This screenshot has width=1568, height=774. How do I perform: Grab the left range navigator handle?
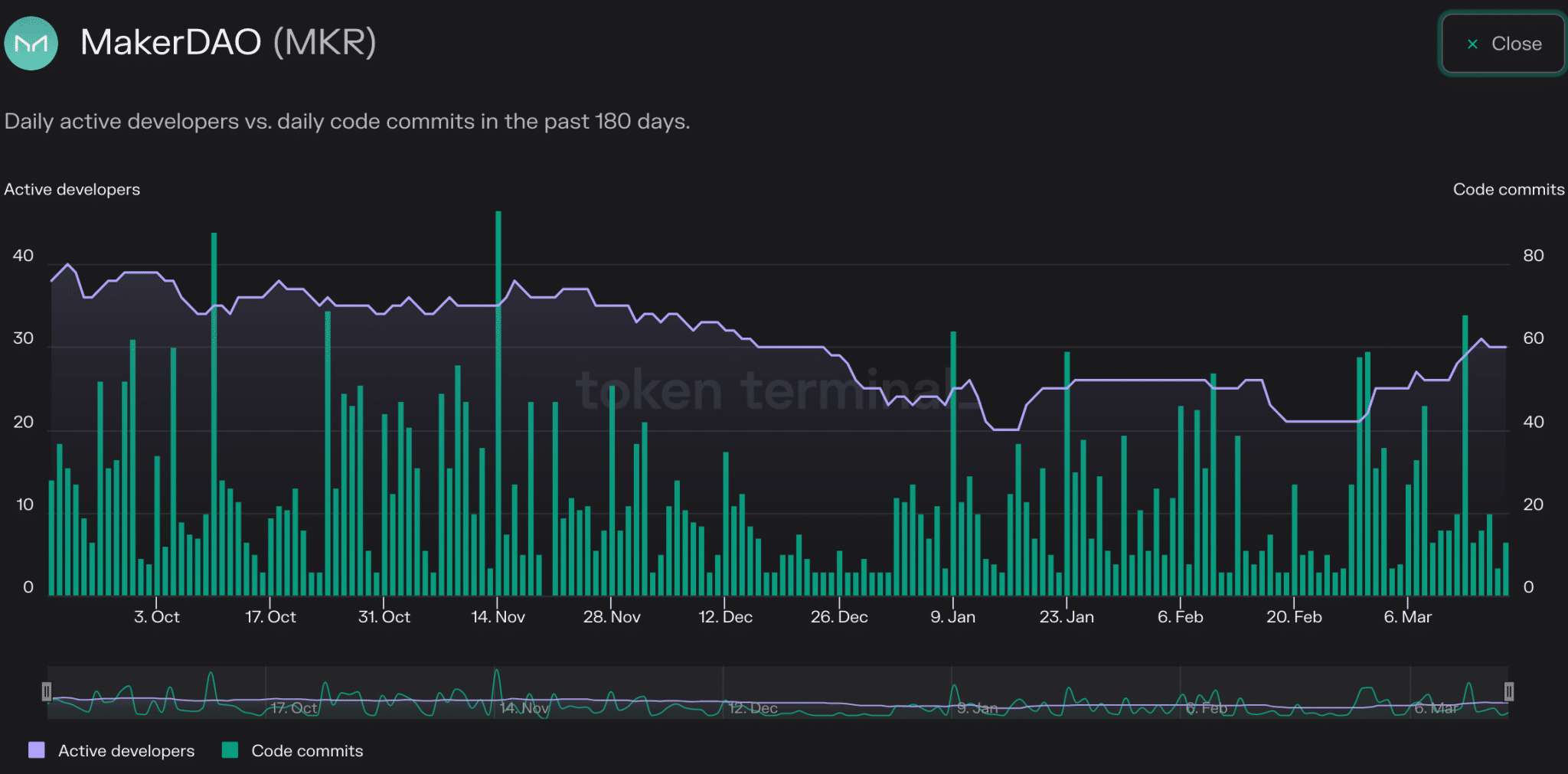click(x=47, y=692)
